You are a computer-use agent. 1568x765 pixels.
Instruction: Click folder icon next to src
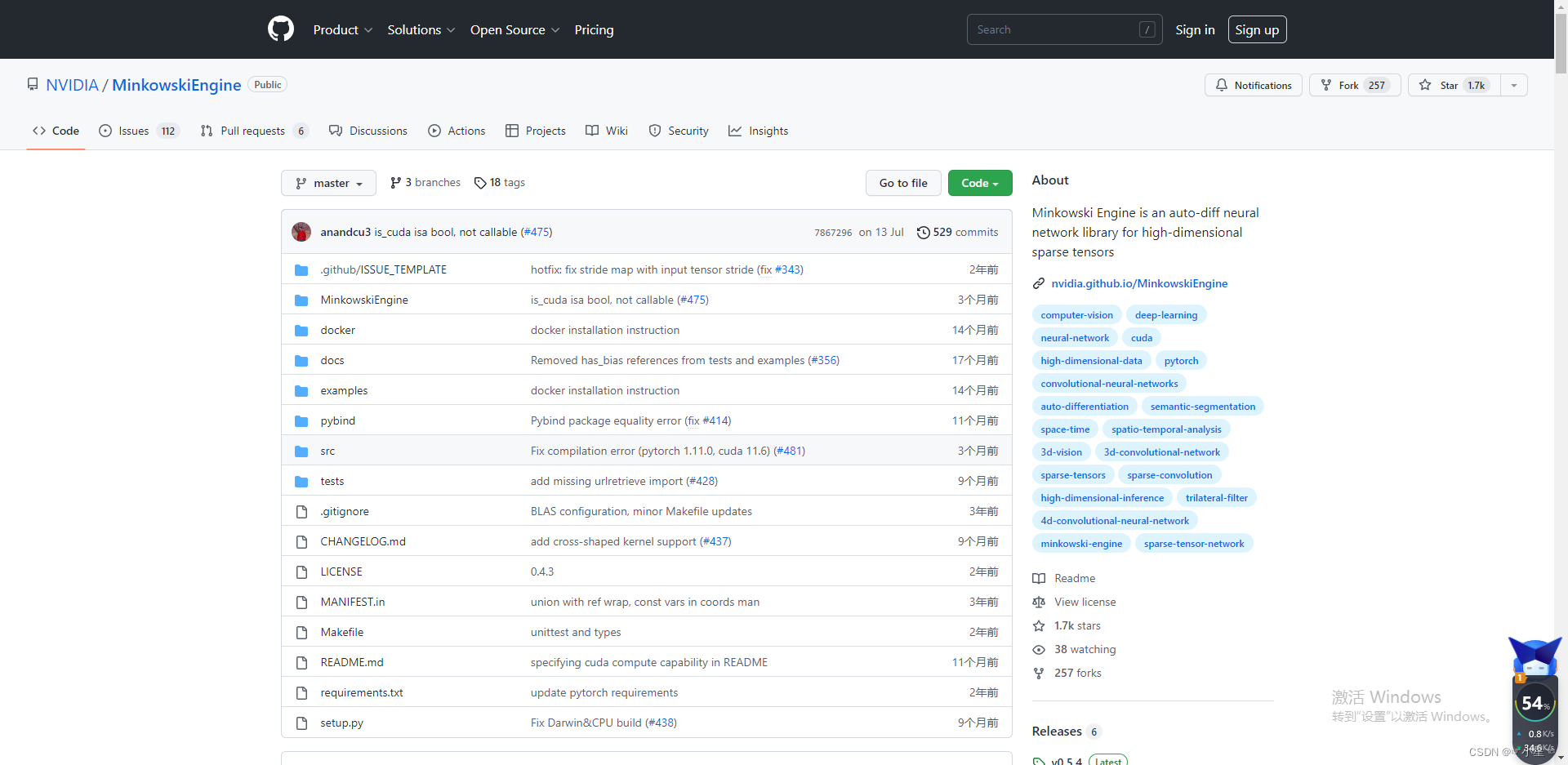click(301, 451)
